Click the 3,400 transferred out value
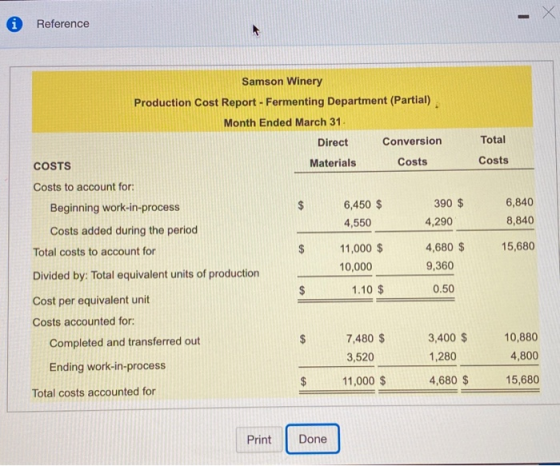The width and height of the screenshot is (560, 466). tap(442, 338)
